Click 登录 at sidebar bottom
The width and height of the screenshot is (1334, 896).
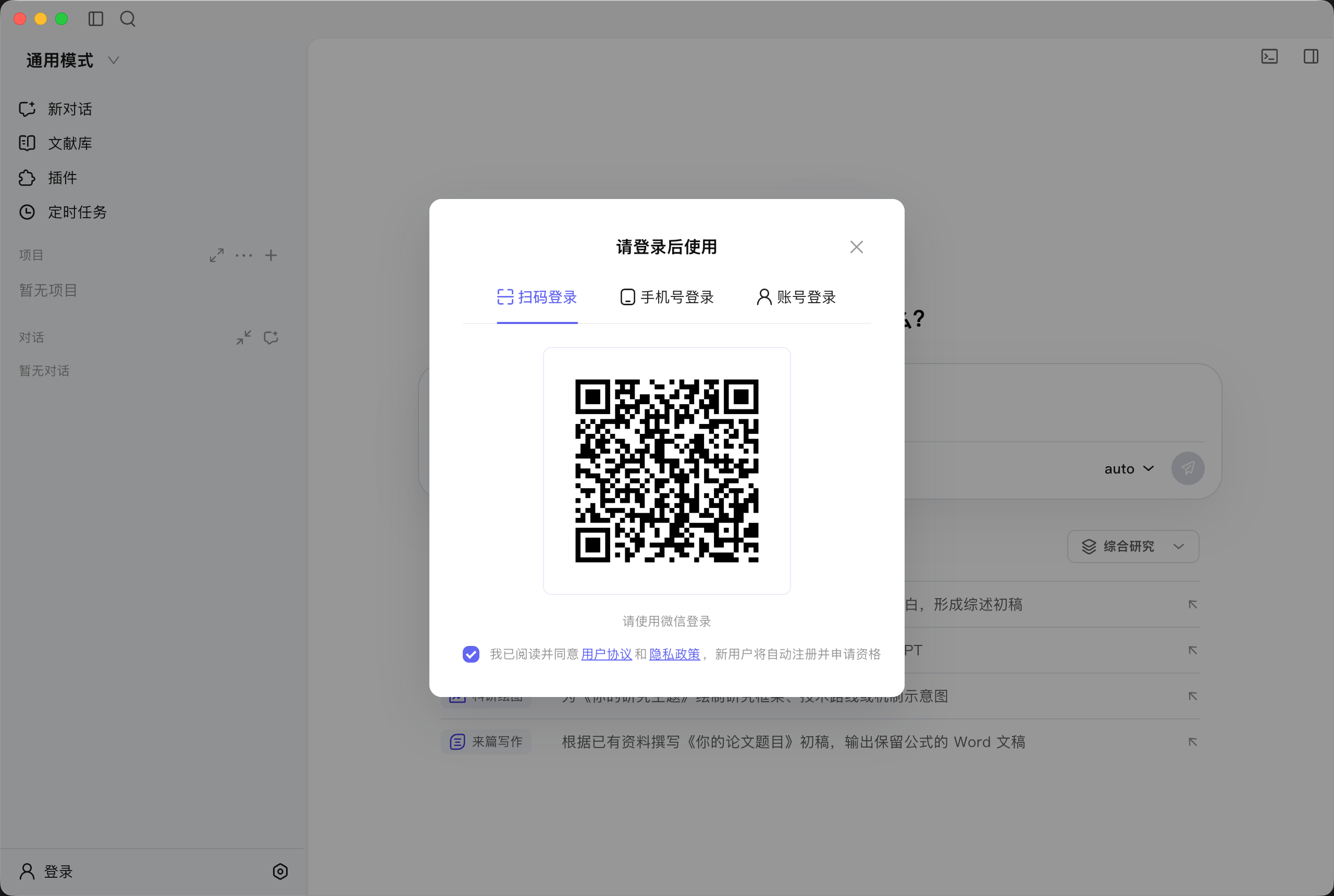pyautogui.click(x=46, y=872)
